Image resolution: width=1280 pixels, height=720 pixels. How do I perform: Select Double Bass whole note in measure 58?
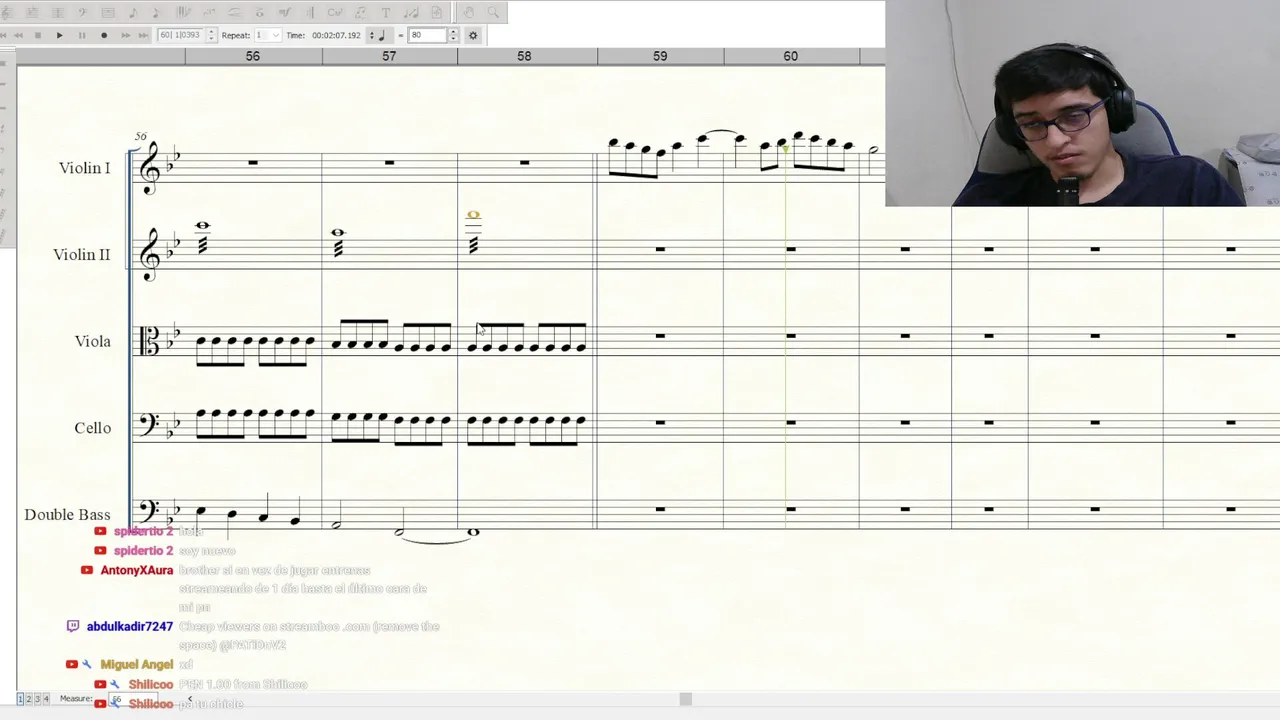click(473, 532)
